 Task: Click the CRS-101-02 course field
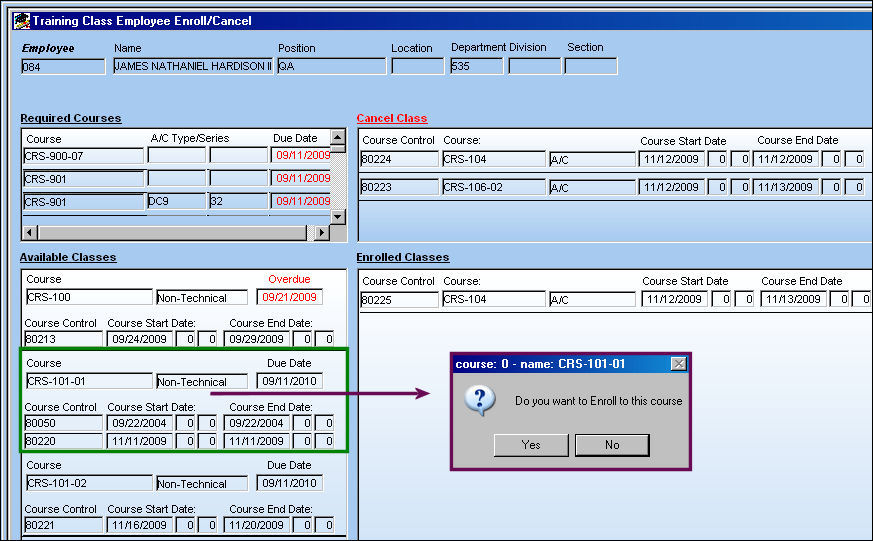(x=89, y=483)
